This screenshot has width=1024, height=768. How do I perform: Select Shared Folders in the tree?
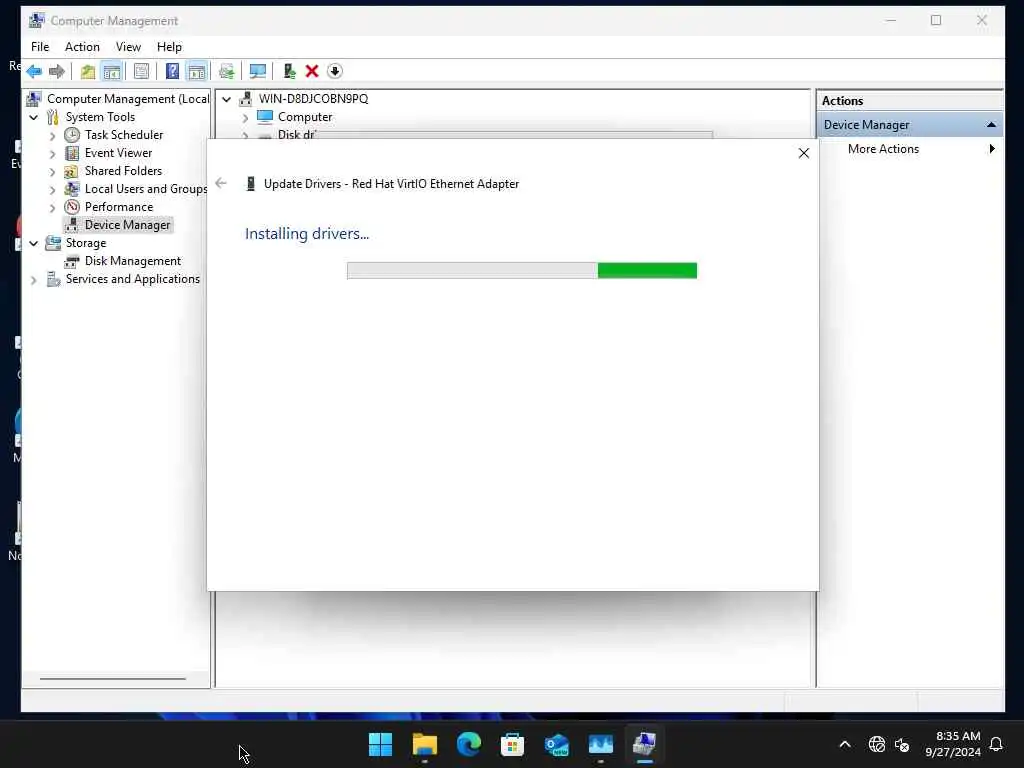coord(123,170)
